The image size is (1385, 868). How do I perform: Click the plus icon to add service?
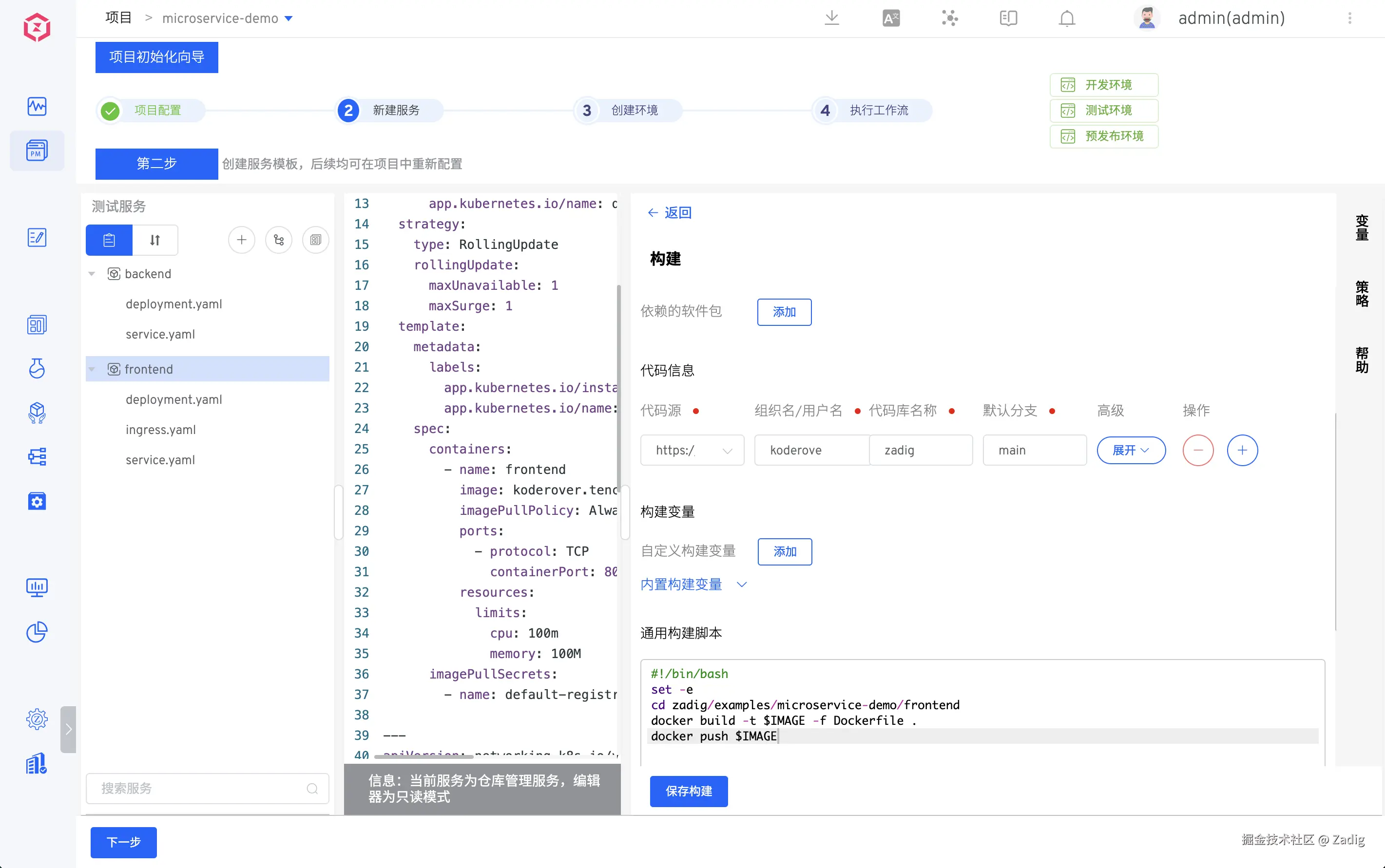[x=241, y=240]
